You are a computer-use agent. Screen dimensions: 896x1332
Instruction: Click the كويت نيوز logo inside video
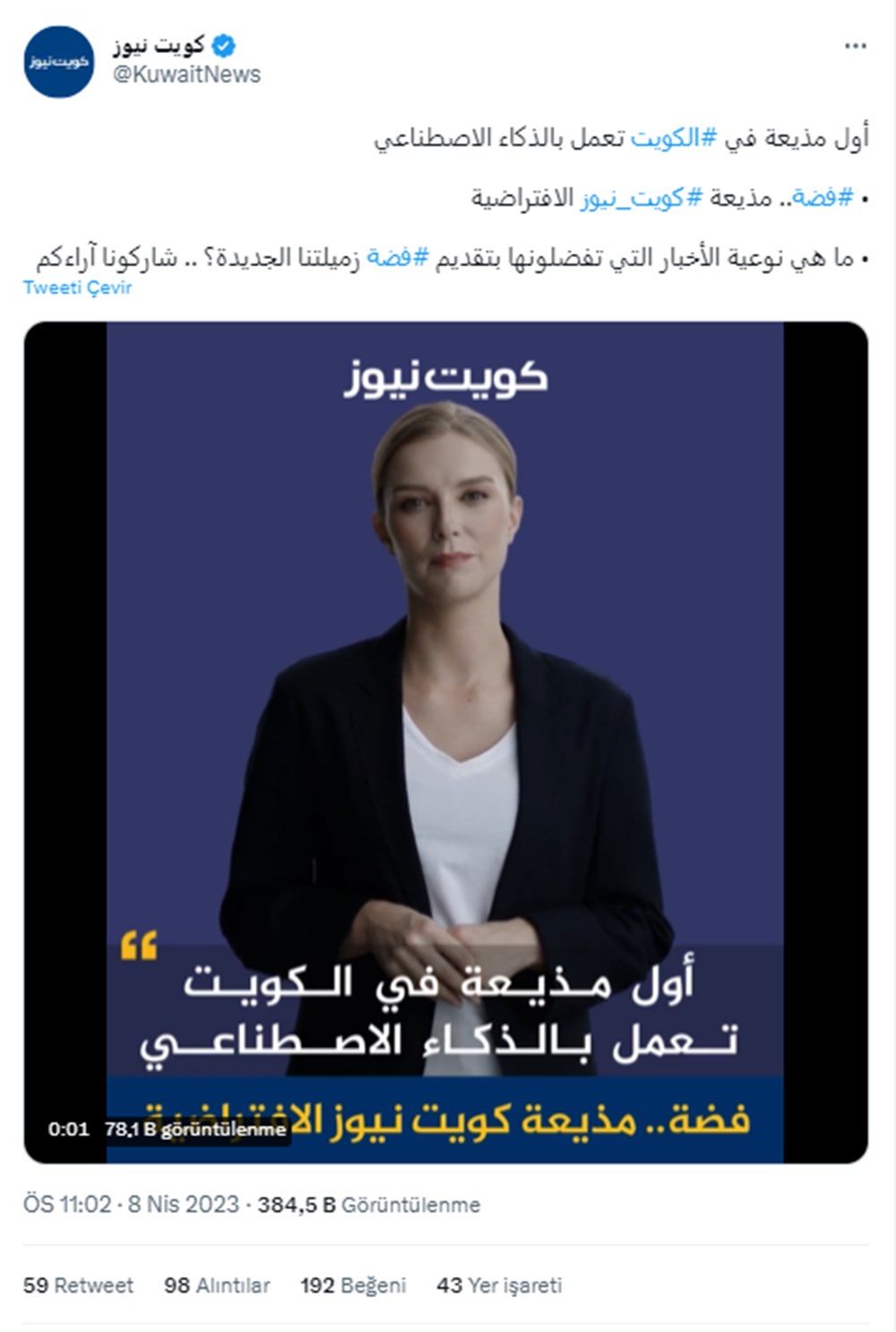tap(445, 377)
